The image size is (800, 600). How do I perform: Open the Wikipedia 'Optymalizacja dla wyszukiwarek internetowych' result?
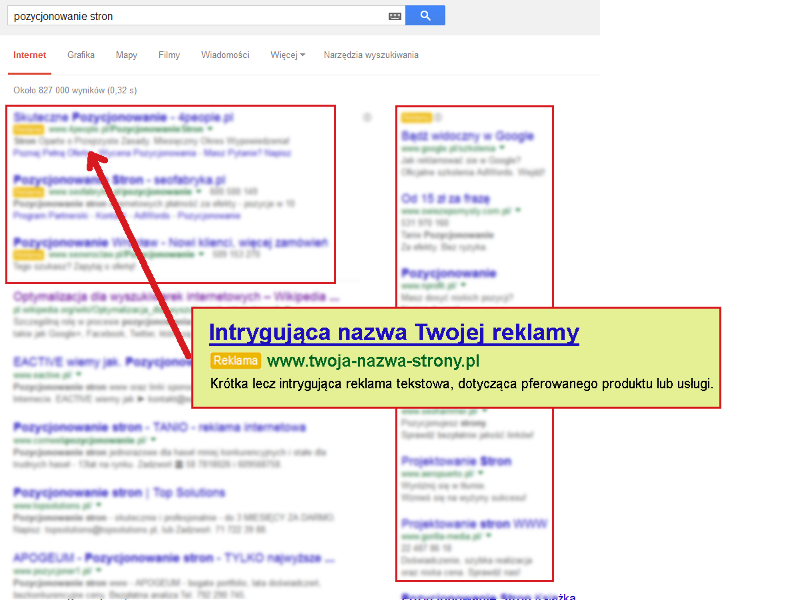(x=176, y=296)
